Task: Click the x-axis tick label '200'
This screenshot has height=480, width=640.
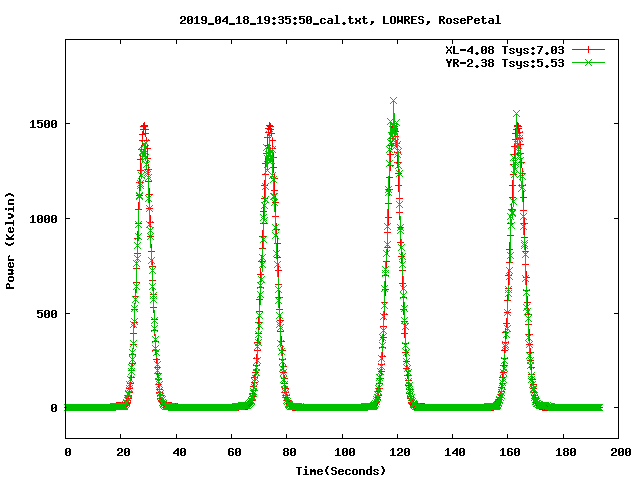Action: click(x=621, y=452)
